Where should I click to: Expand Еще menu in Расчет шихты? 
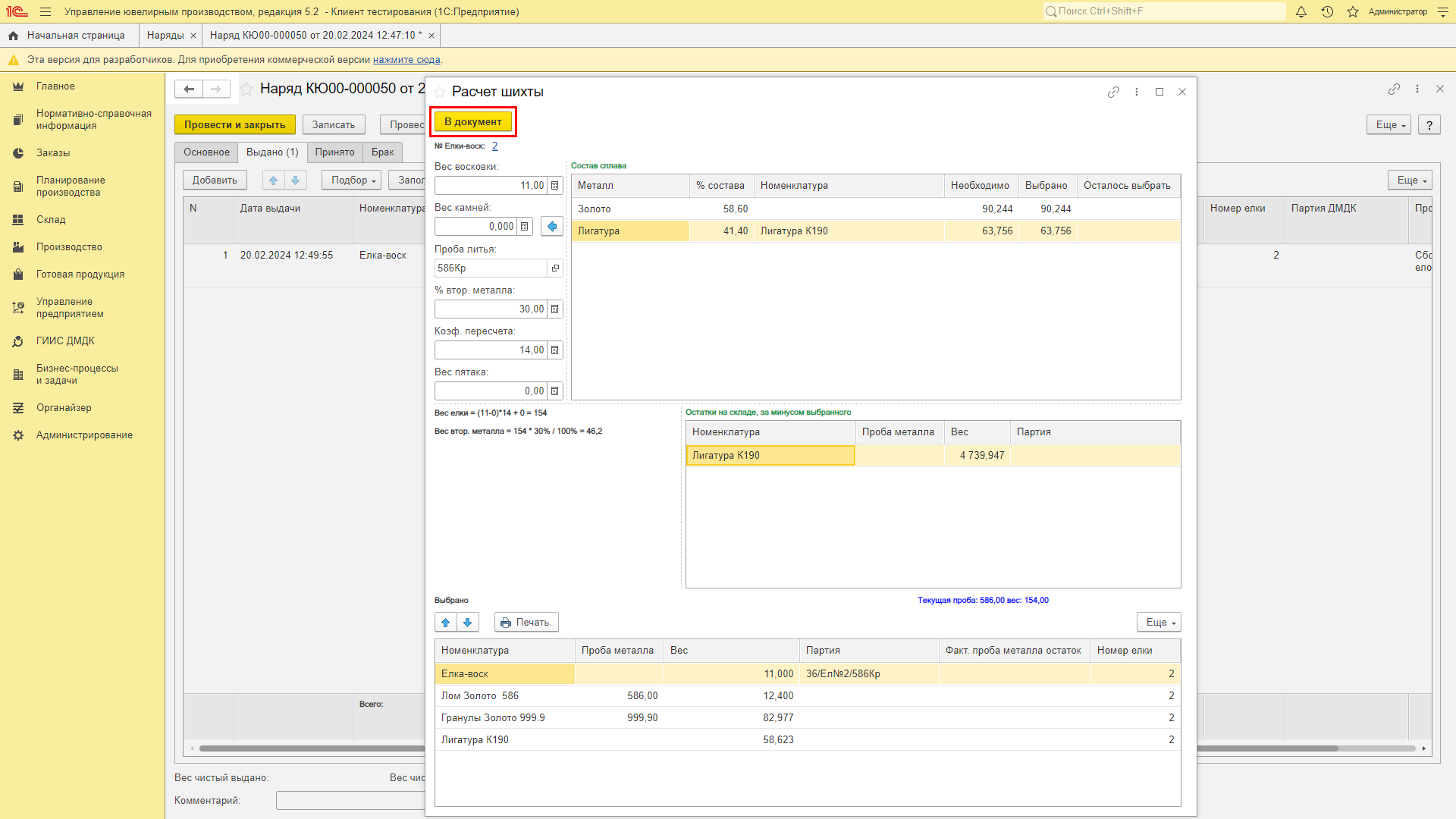click(1159, 623)
